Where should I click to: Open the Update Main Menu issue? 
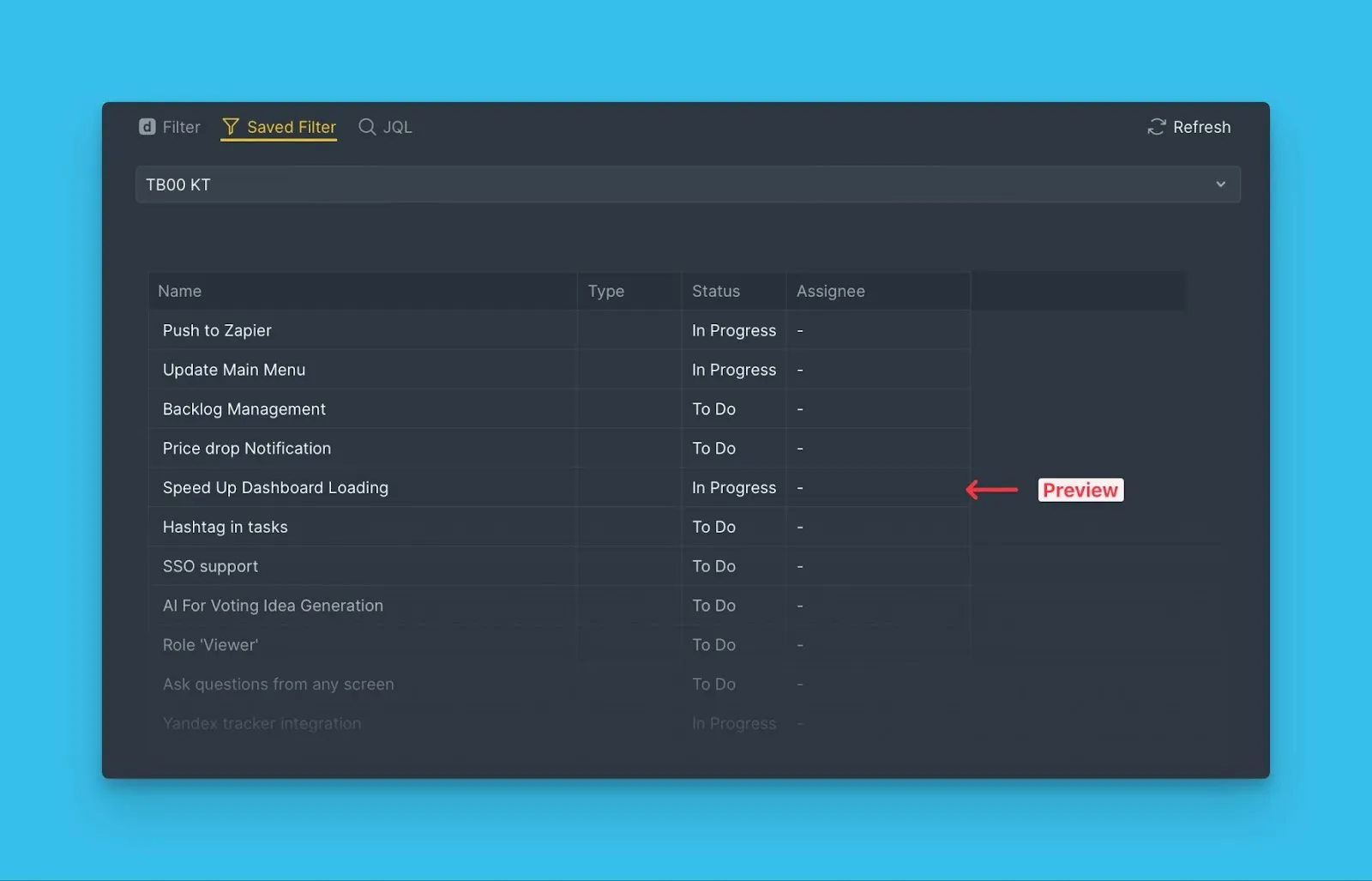(234, 370)
